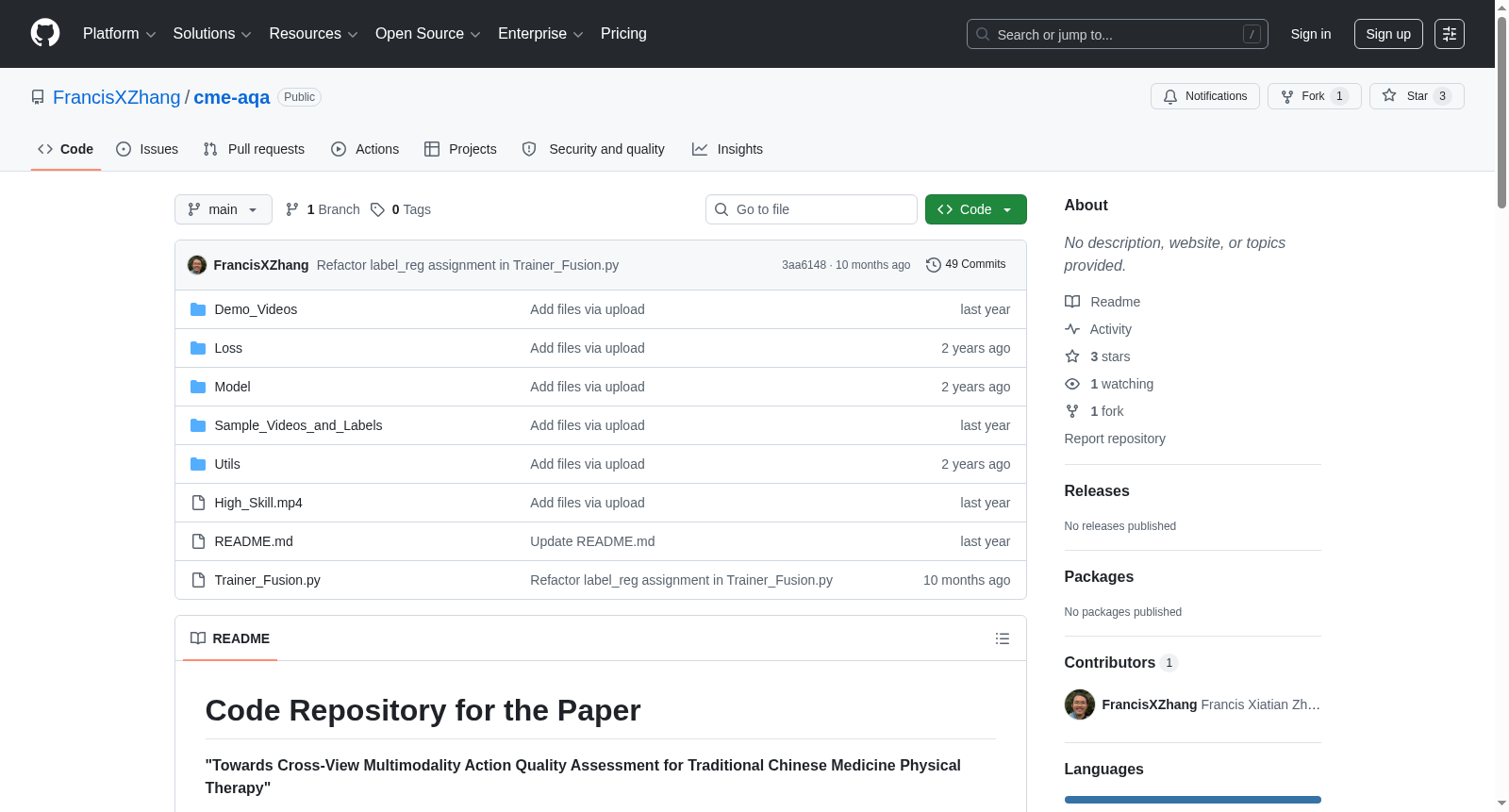Screen dimensions: 1509x812
Task: Open the Utils folder icon
Action: (198, 464)
